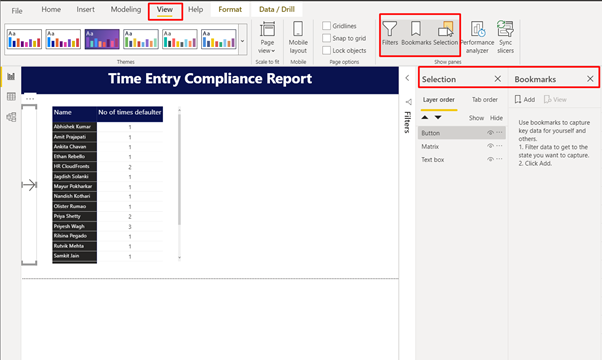Viewport: 602px width, 360px height.
Task: Select the Samkit Jain row
Action: (108, 256)
